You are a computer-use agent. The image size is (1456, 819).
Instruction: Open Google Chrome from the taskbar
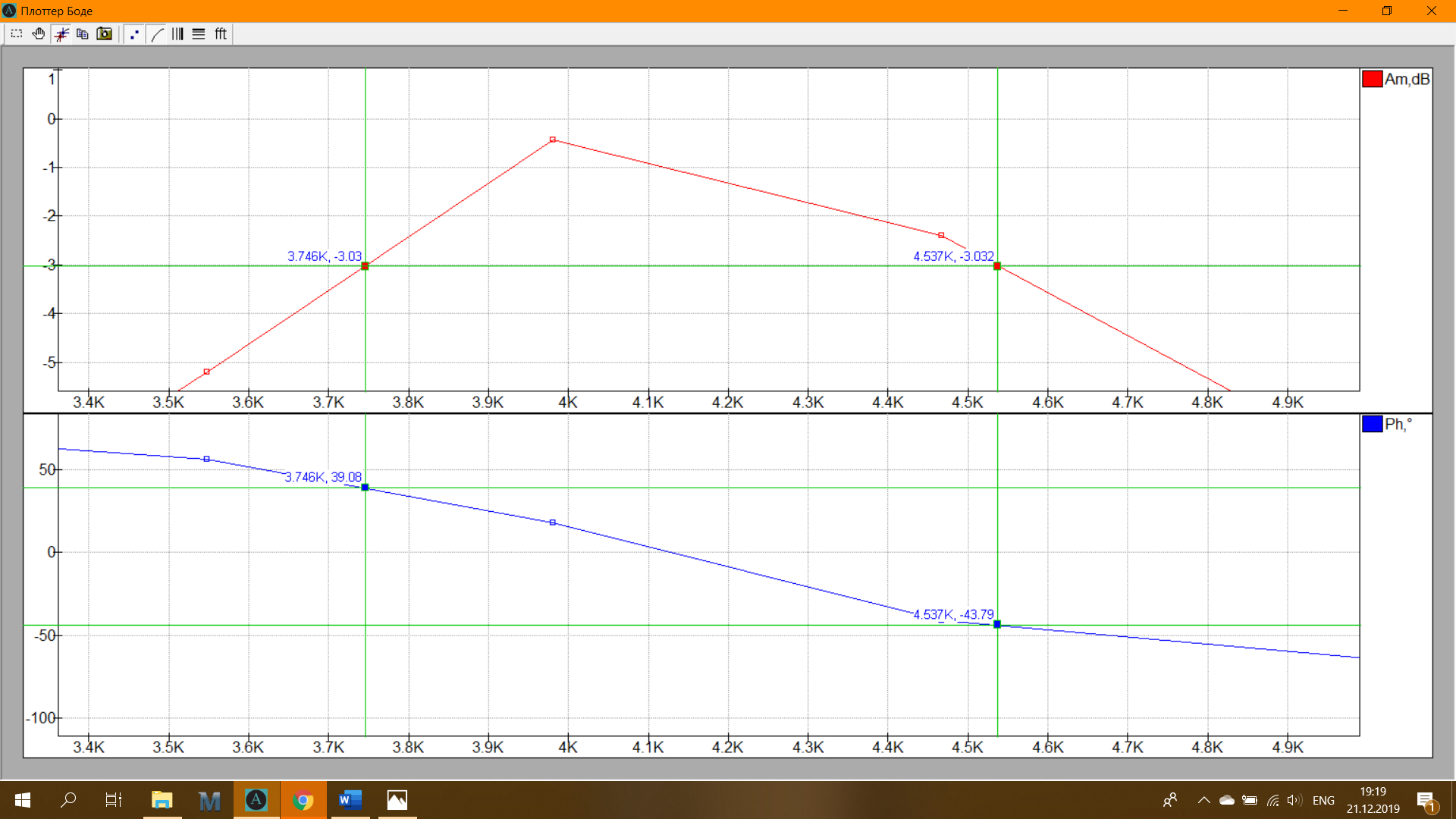pos(303,800)
